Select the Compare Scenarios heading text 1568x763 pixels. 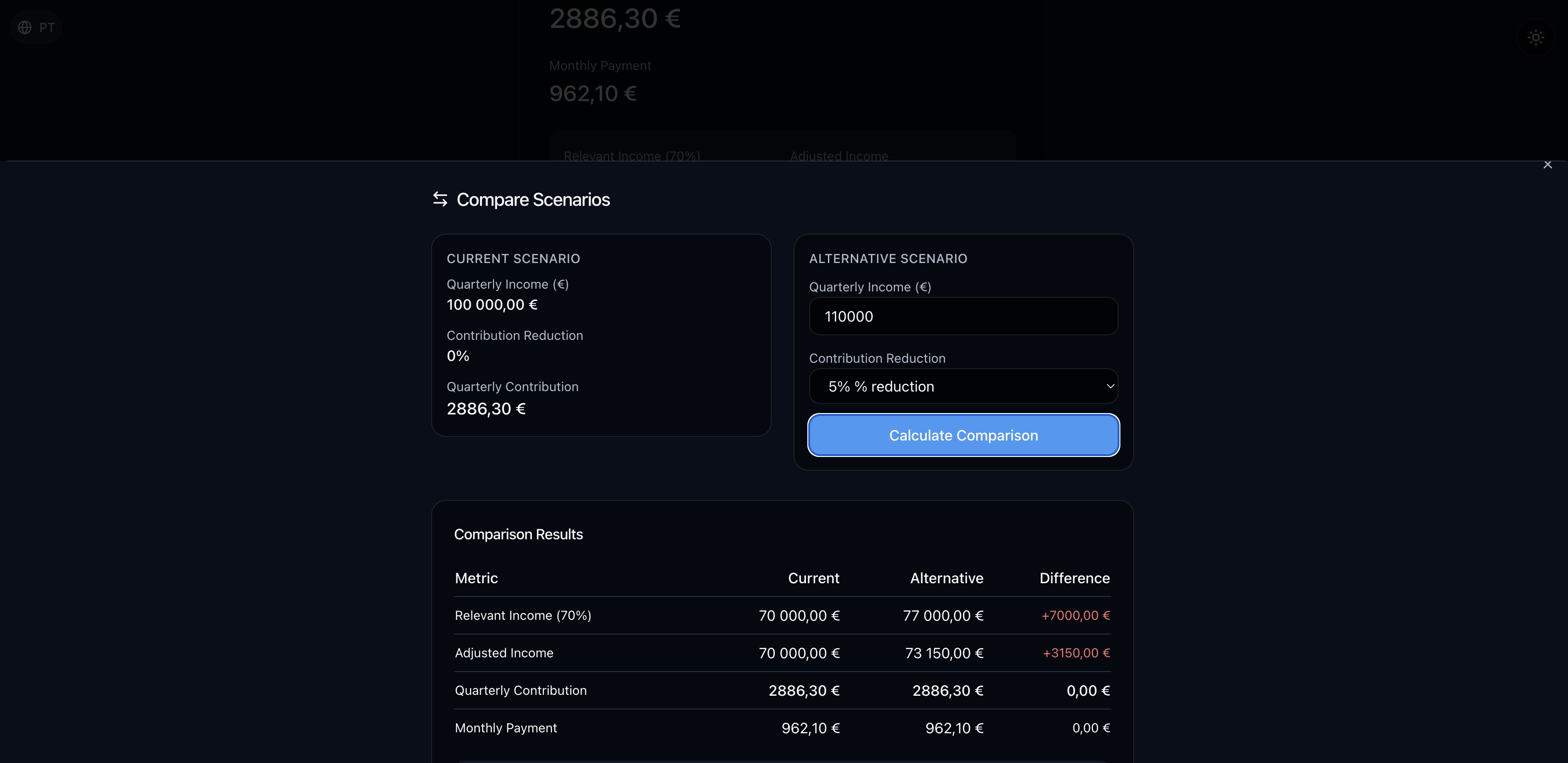(x=533, y=199)
